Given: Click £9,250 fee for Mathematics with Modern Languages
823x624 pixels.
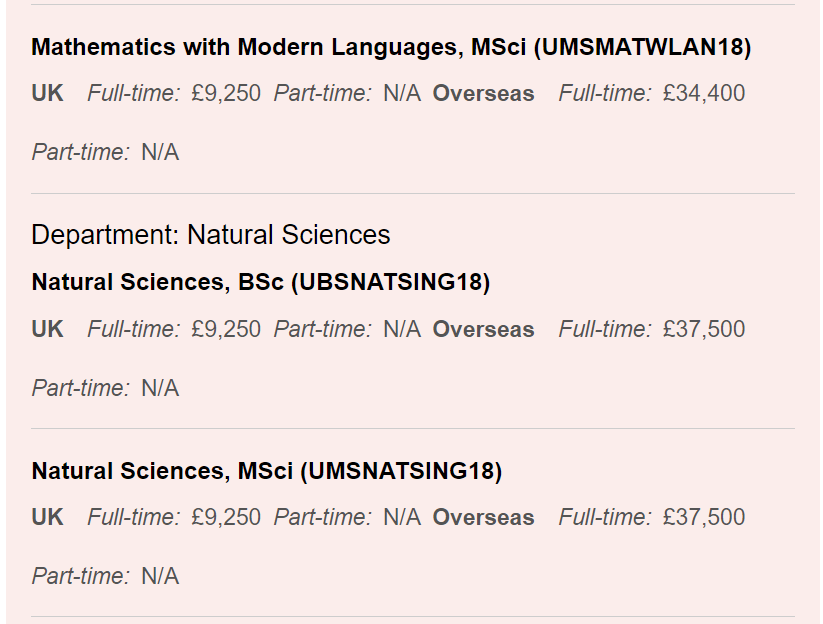Looking at the screenshot, I should (226, 93).
